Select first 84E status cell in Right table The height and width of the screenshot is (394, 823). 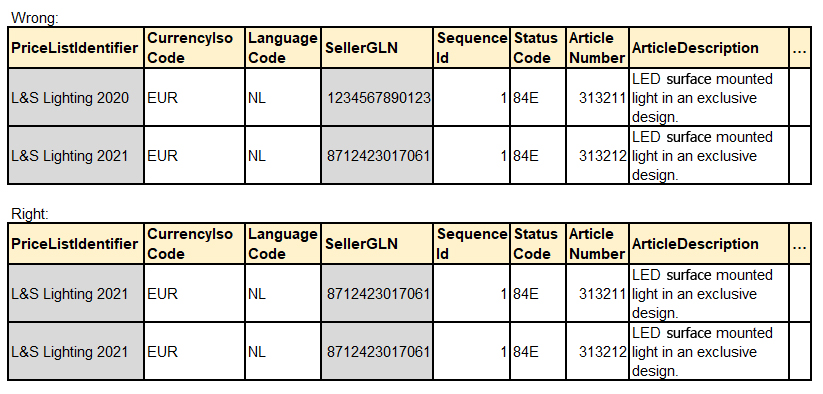click(x=538, y=294)
